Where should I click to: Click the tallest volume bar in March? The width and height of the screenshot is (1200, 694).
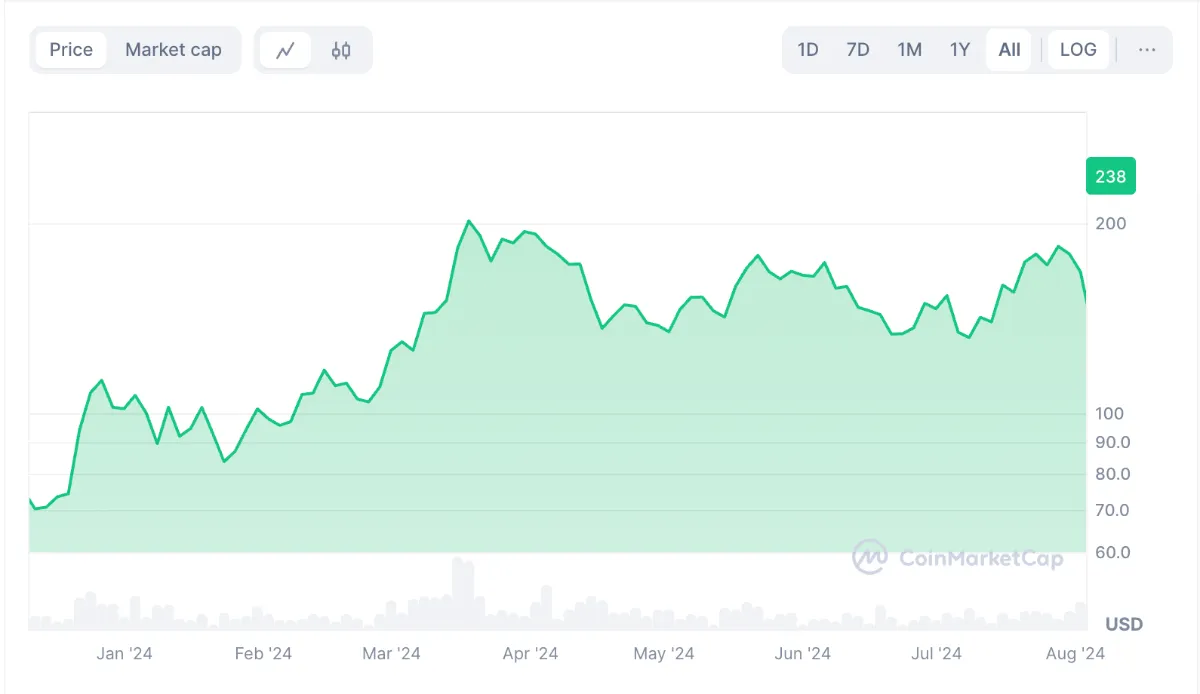click(462, 593)
